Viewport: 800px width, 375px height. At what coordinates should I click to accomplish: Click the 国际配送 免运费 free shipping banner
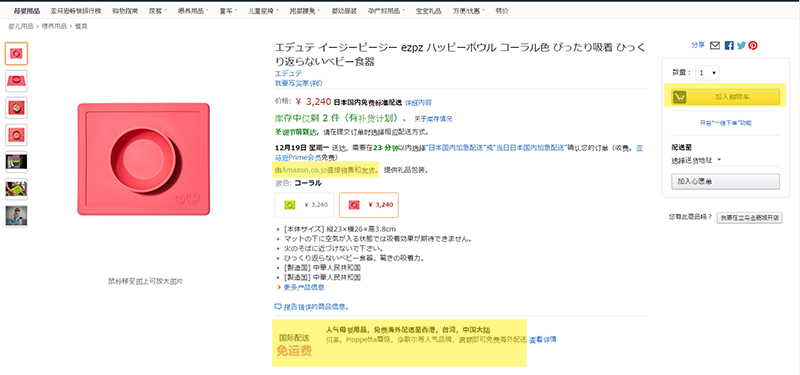pos(399,343)
